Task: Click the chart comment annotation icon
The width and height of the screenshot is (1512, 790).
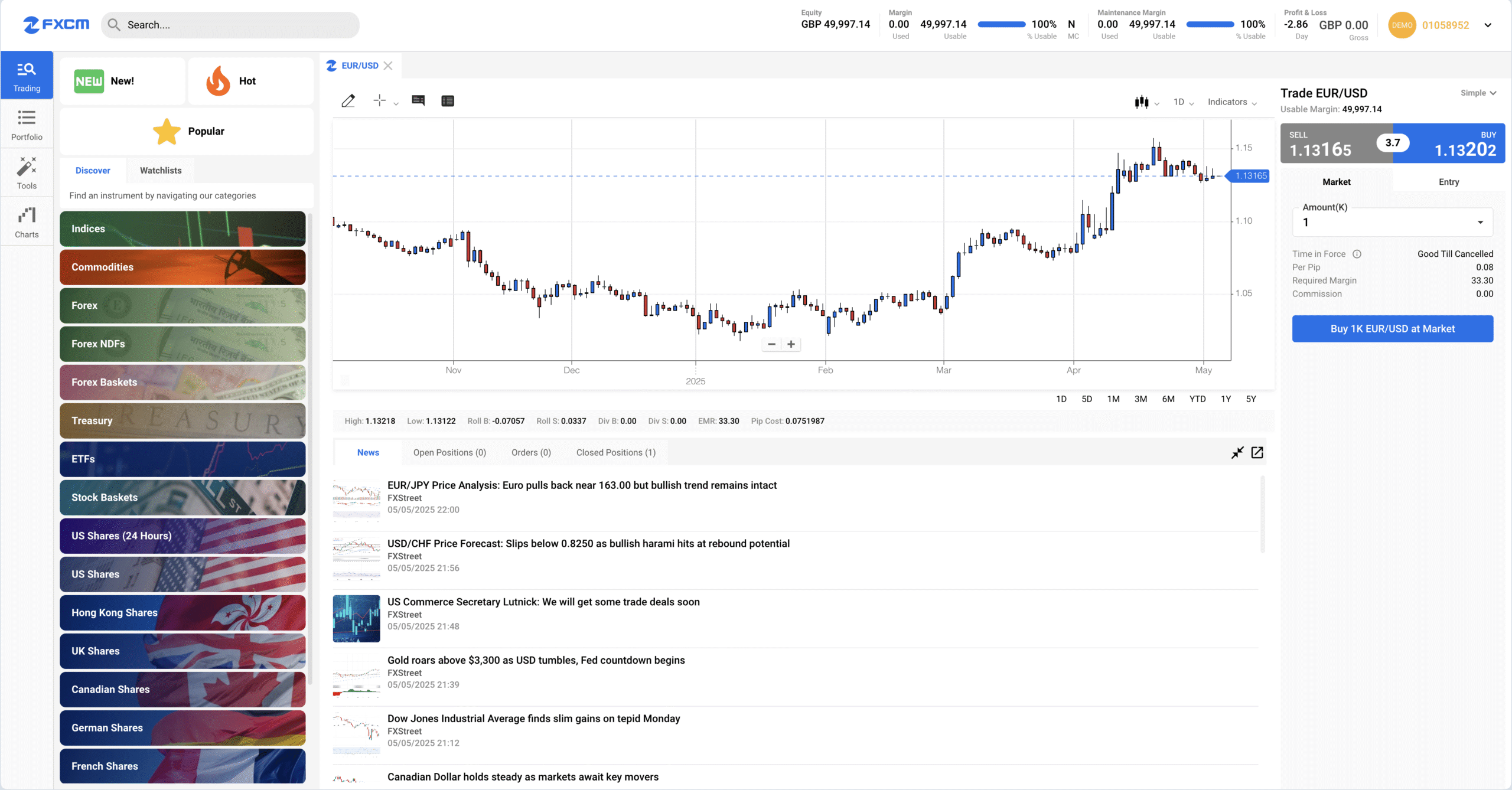Action: point(418,101)
